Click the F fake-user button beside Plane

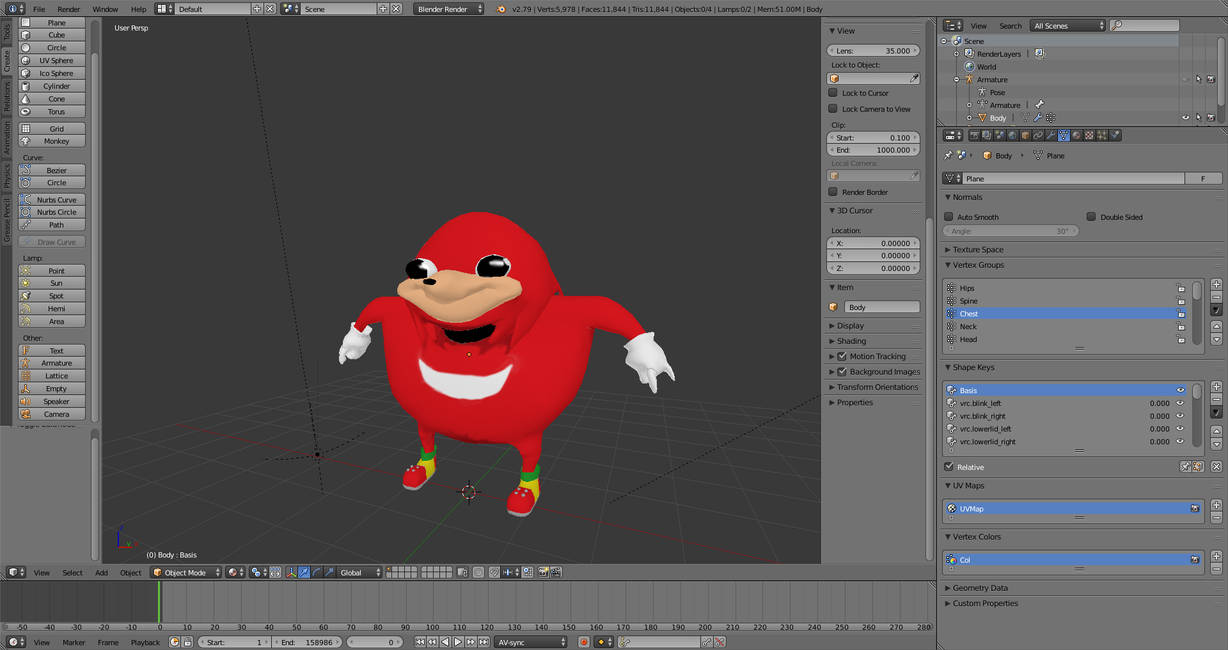[x=1203, y=179]
